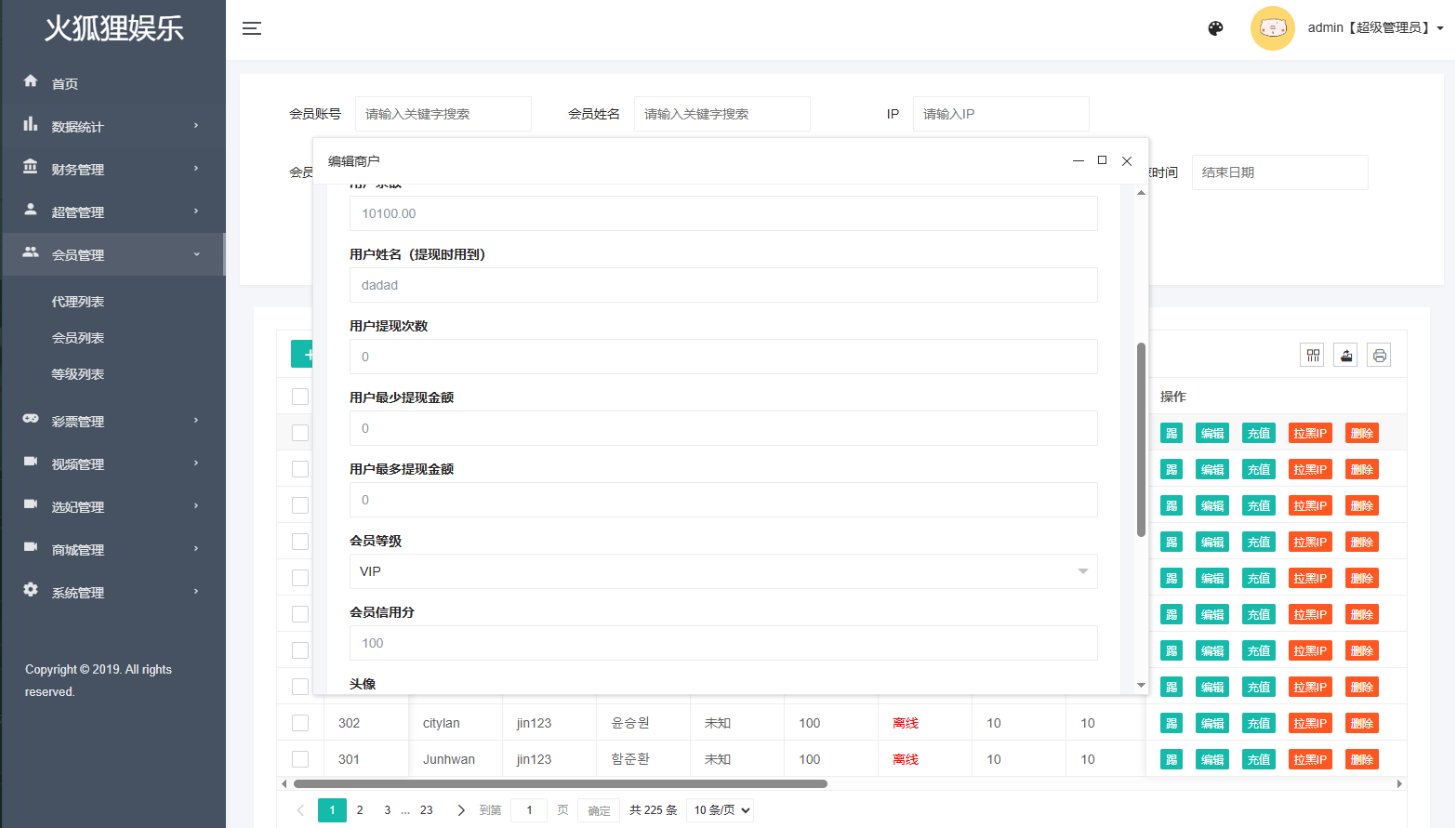Tick the checkbox for row 301
The image size is (1455, 828).
coord(300,759)
